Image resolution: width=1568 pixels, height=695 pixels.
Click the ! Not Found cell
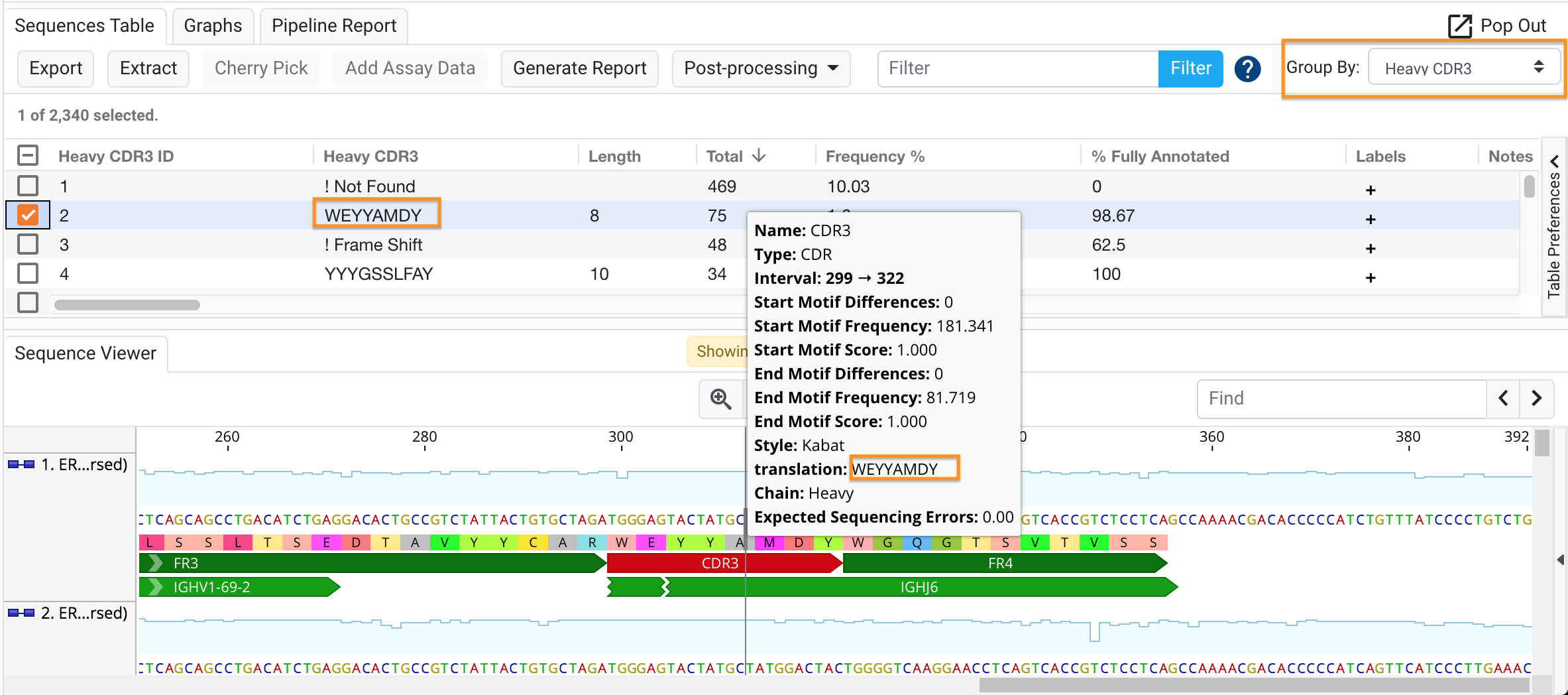tap(370, 186)
